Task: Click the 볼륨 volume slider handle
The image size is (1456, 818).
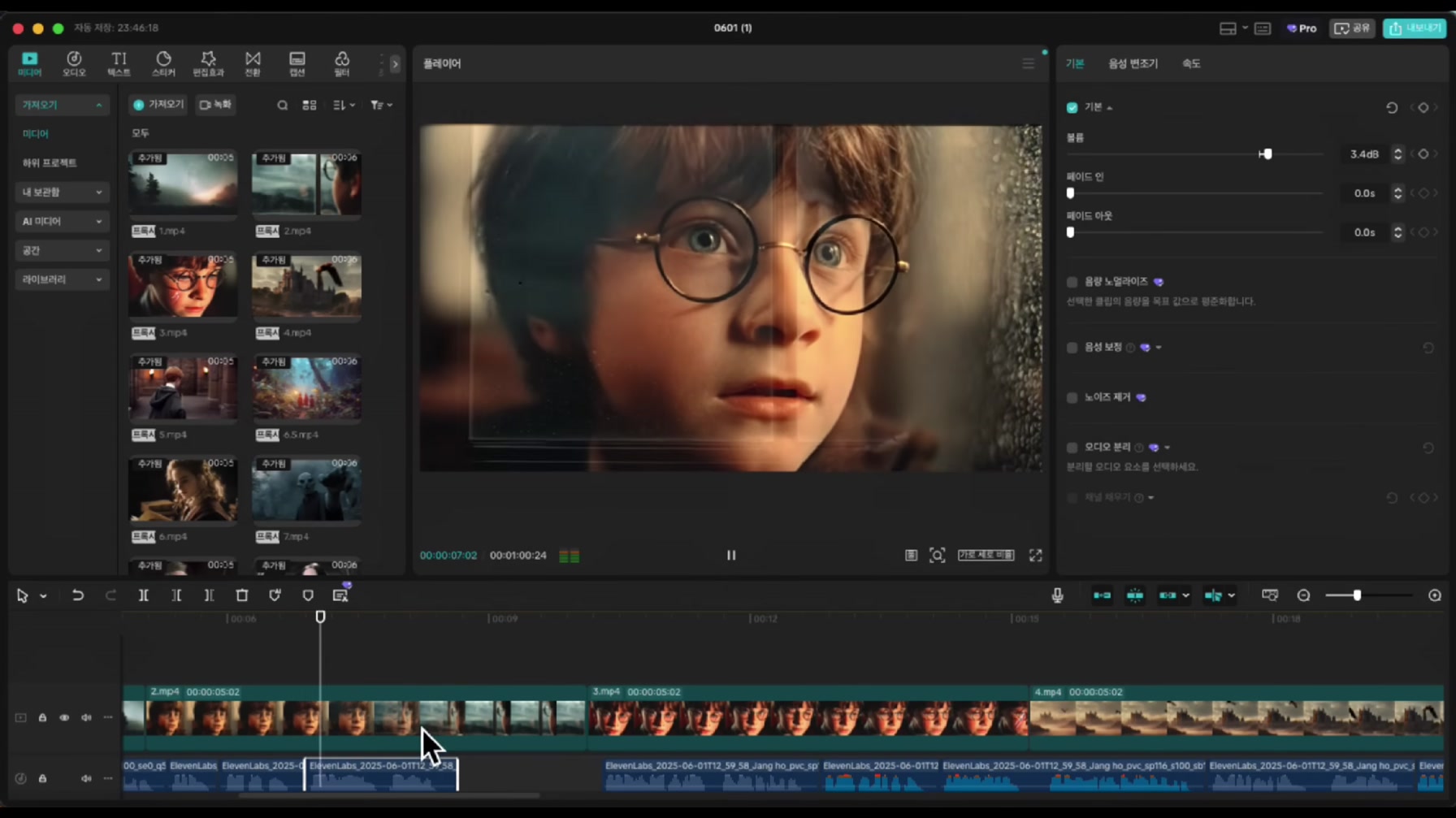Action: click(1266, 154)
